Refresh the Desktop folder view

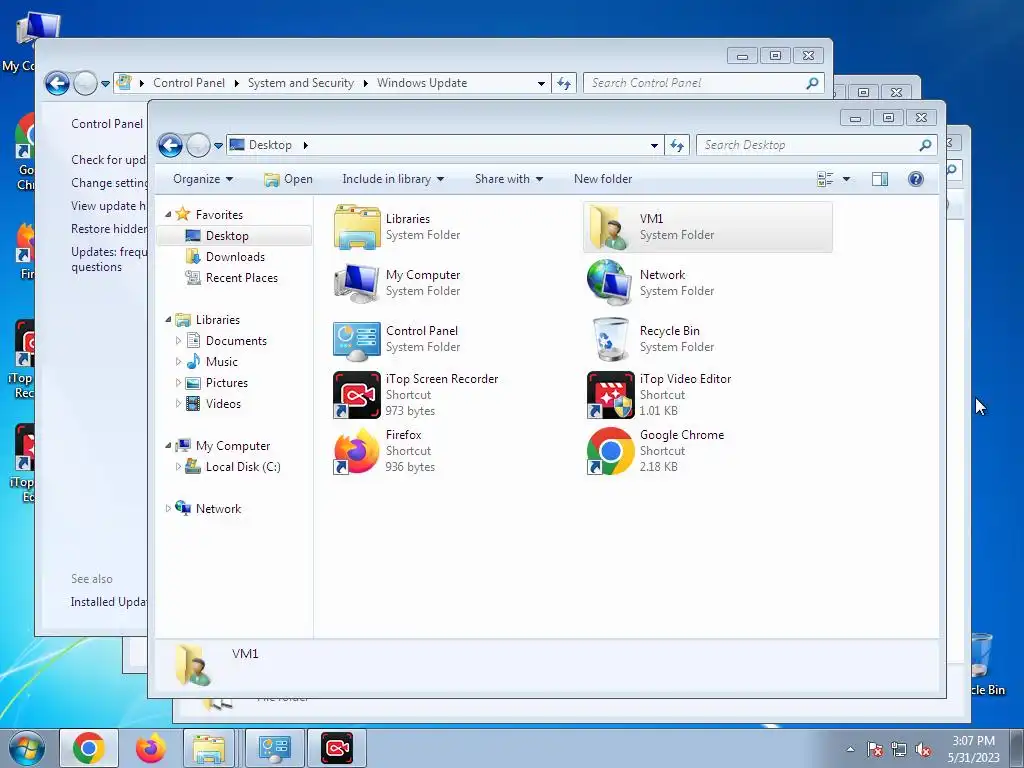pos(677,145)
